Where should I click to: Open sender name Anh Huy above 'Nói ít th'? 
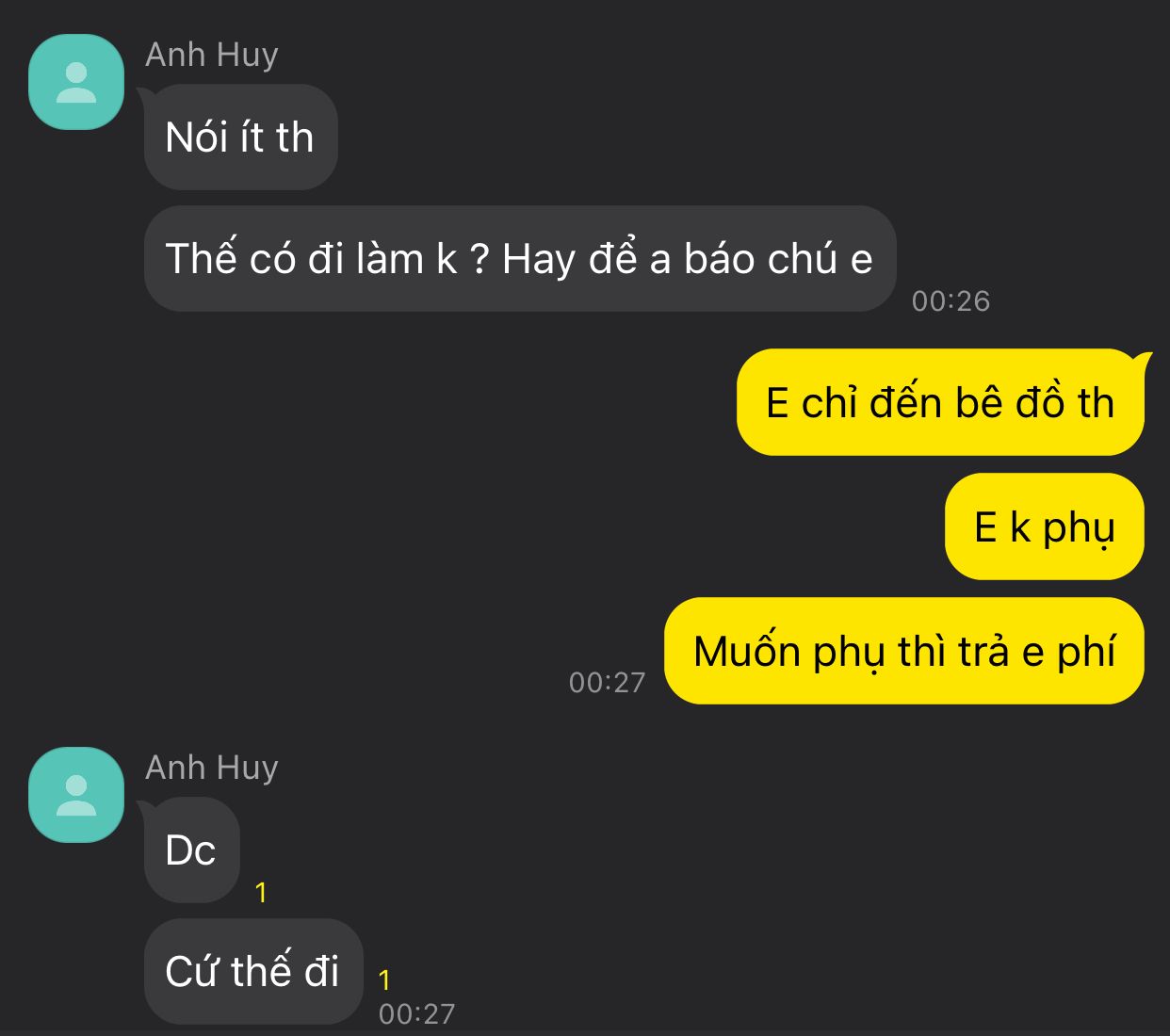point(212,56)
